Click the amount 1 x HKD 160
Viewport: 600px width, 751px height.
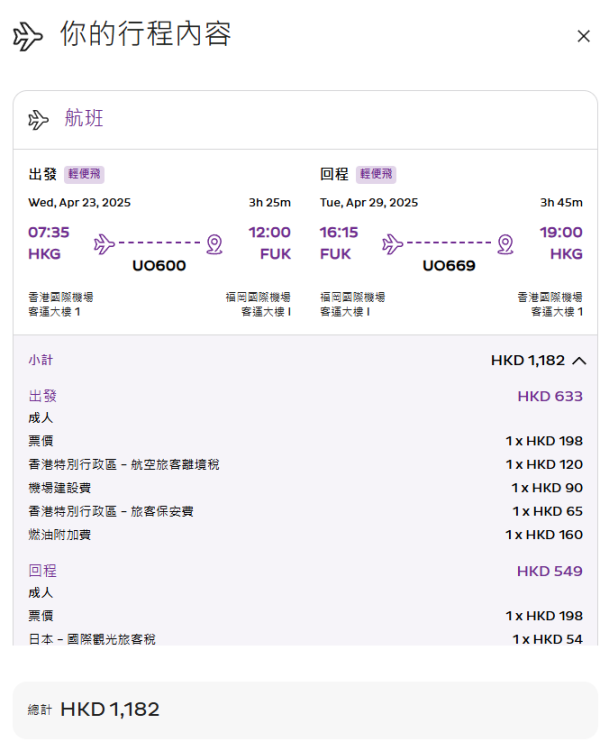point(544,535)
